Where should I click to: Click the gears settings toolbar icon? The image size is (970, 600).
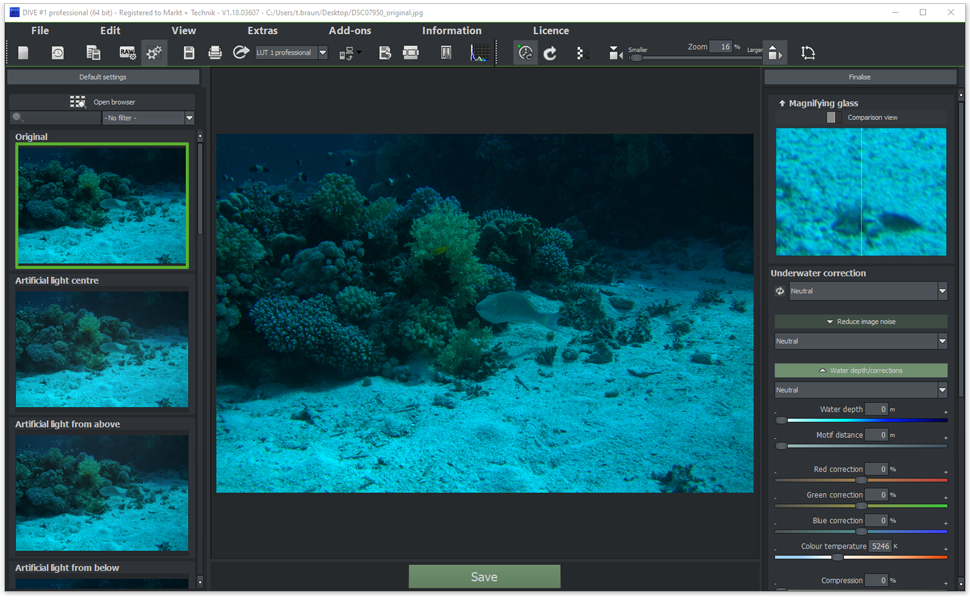(154, 53)
